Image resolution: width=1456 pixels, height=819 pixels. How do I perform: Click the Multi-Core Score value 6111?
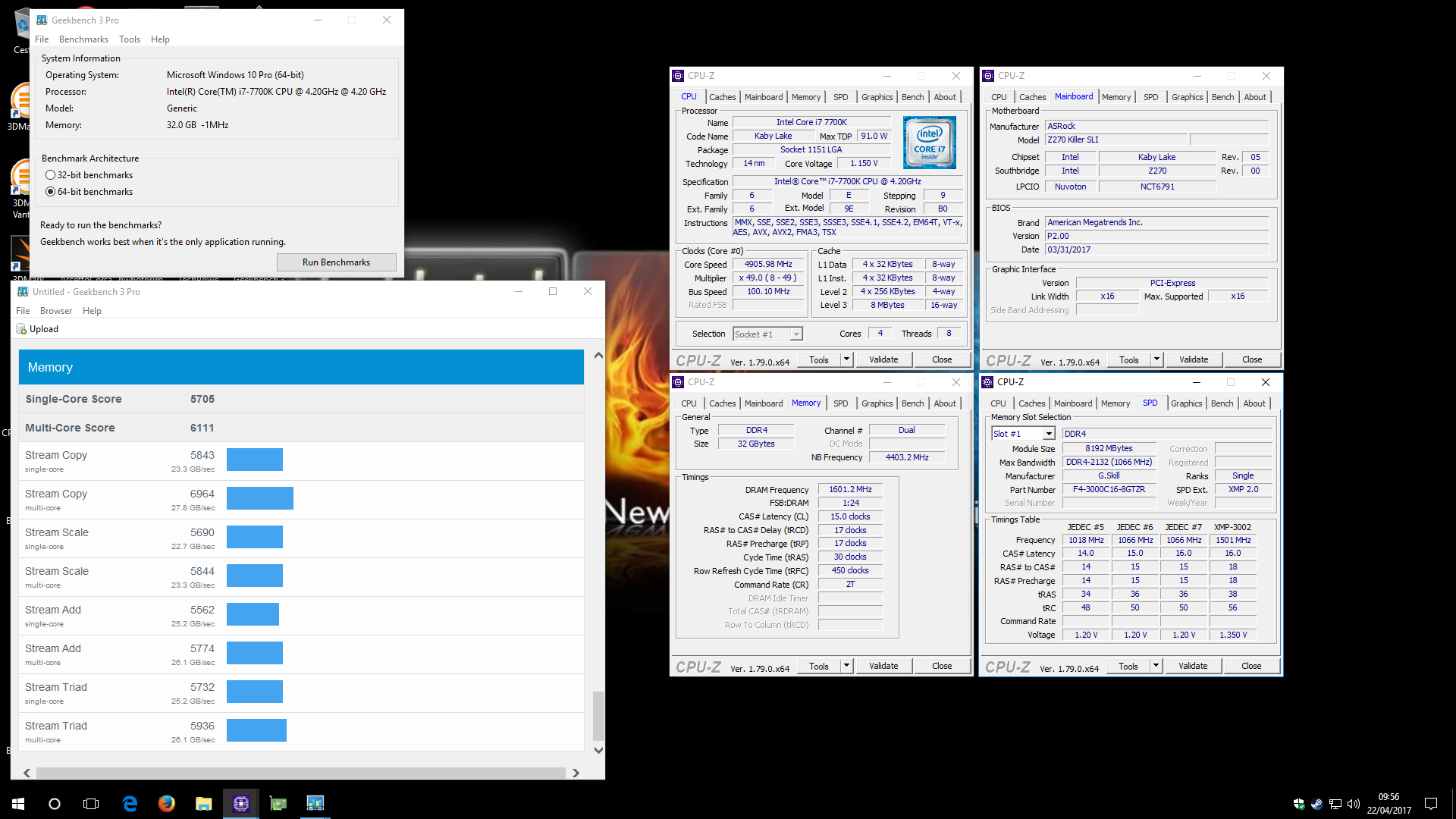coord(202,428)
